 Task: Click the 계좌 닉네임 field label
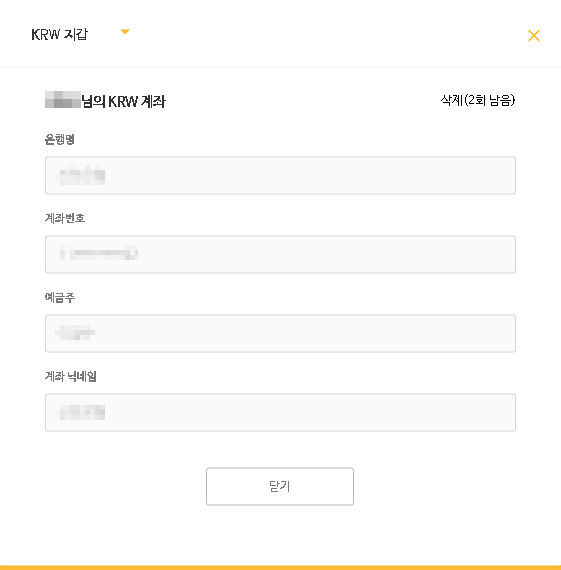click(71, 376)
